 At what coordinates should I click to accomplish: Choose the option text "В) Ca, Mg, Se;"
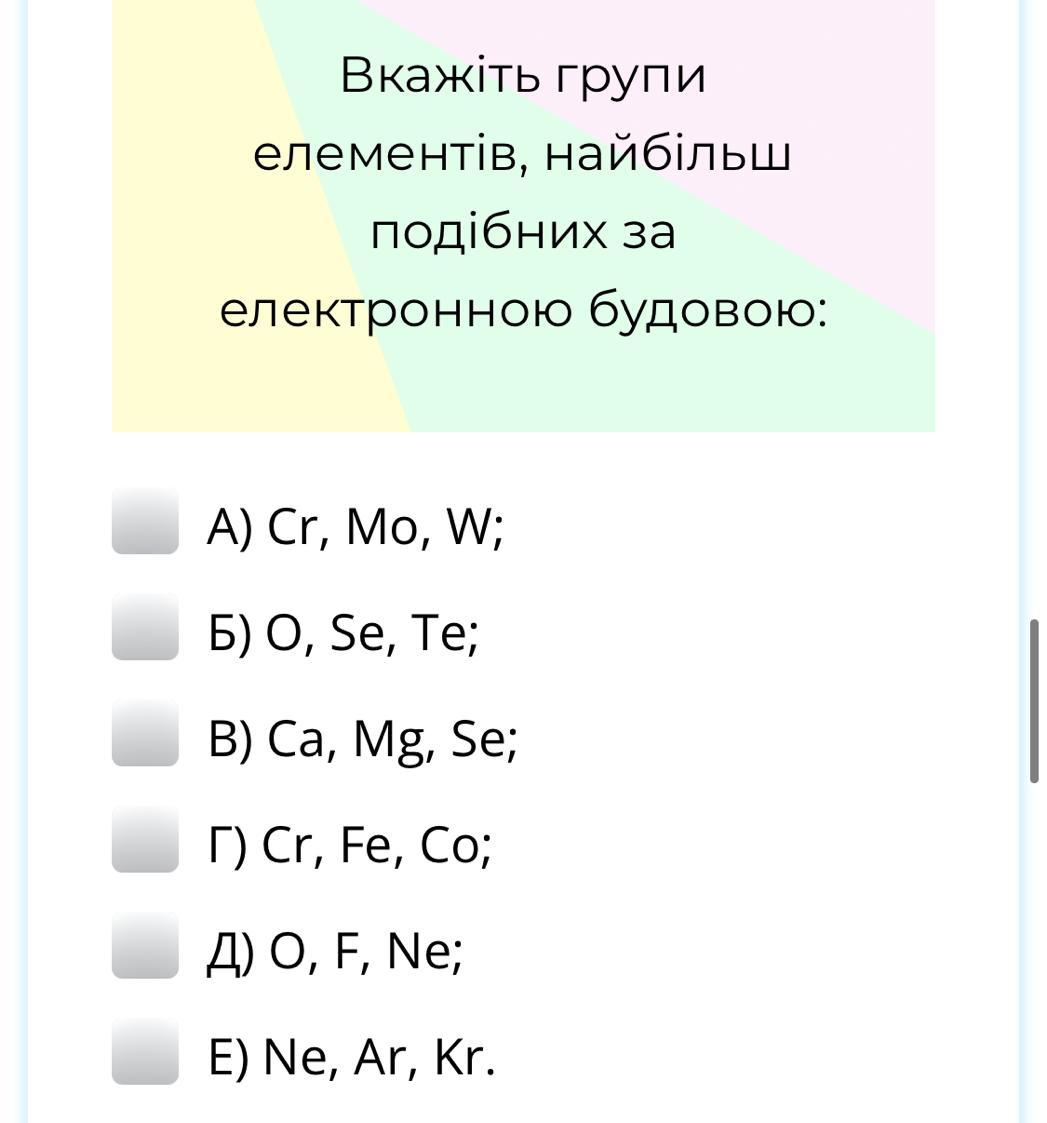[362, 739]
